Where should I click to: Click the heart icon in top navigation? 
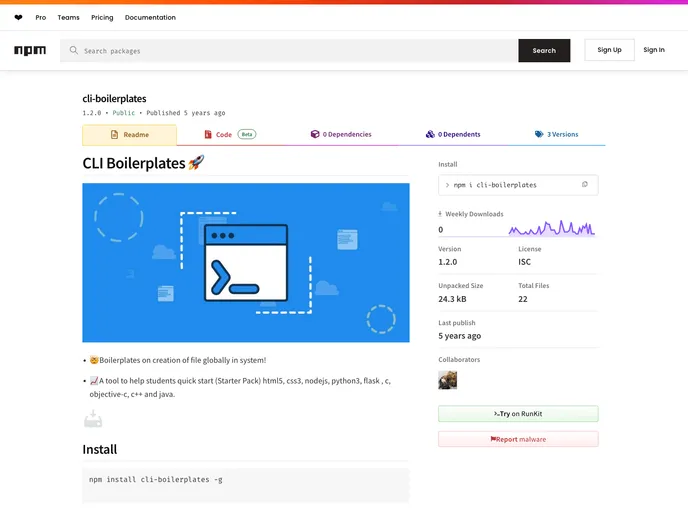(18, 18)
